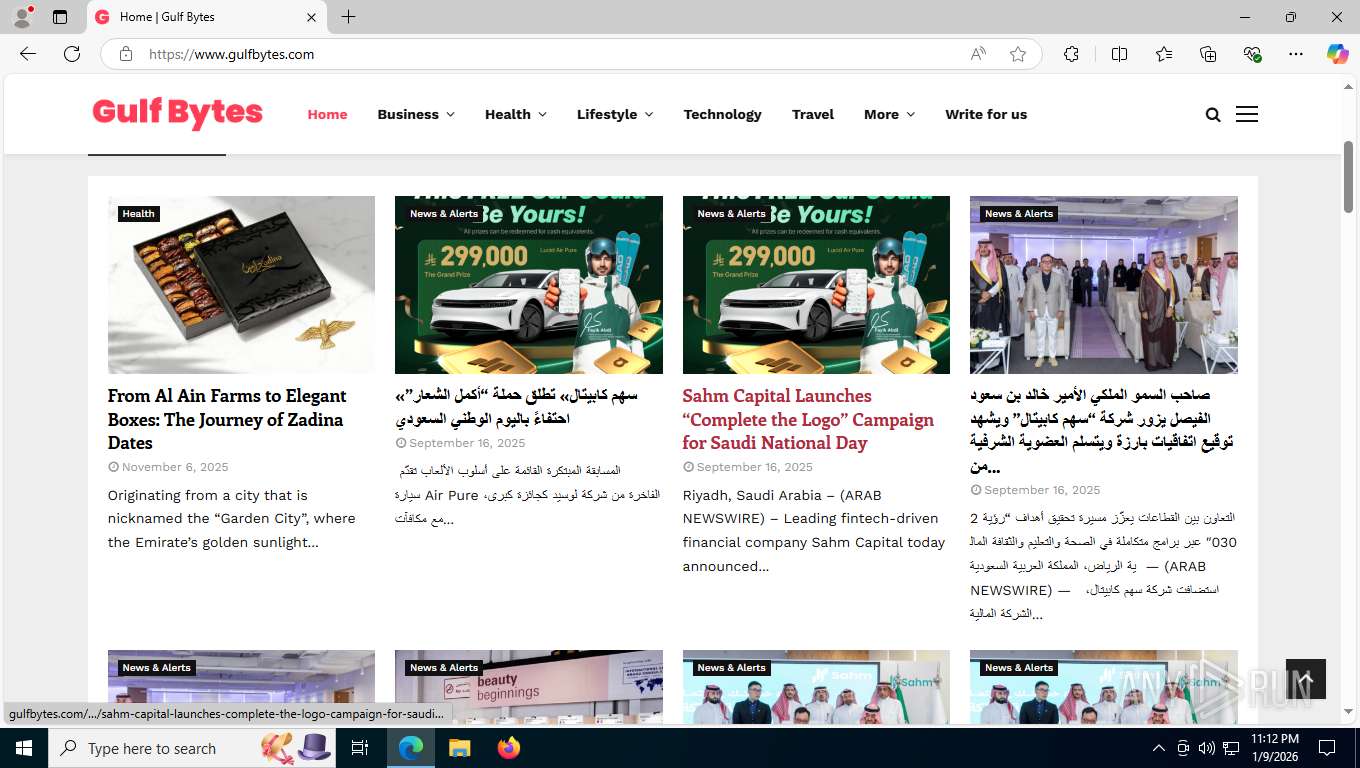
Task: Click the Health tag on dates image
Action: (x=138, y=214)
